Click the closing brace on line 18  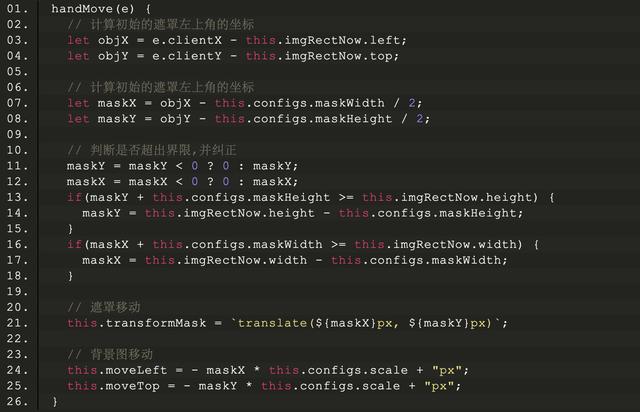click(x=70, y=276)
